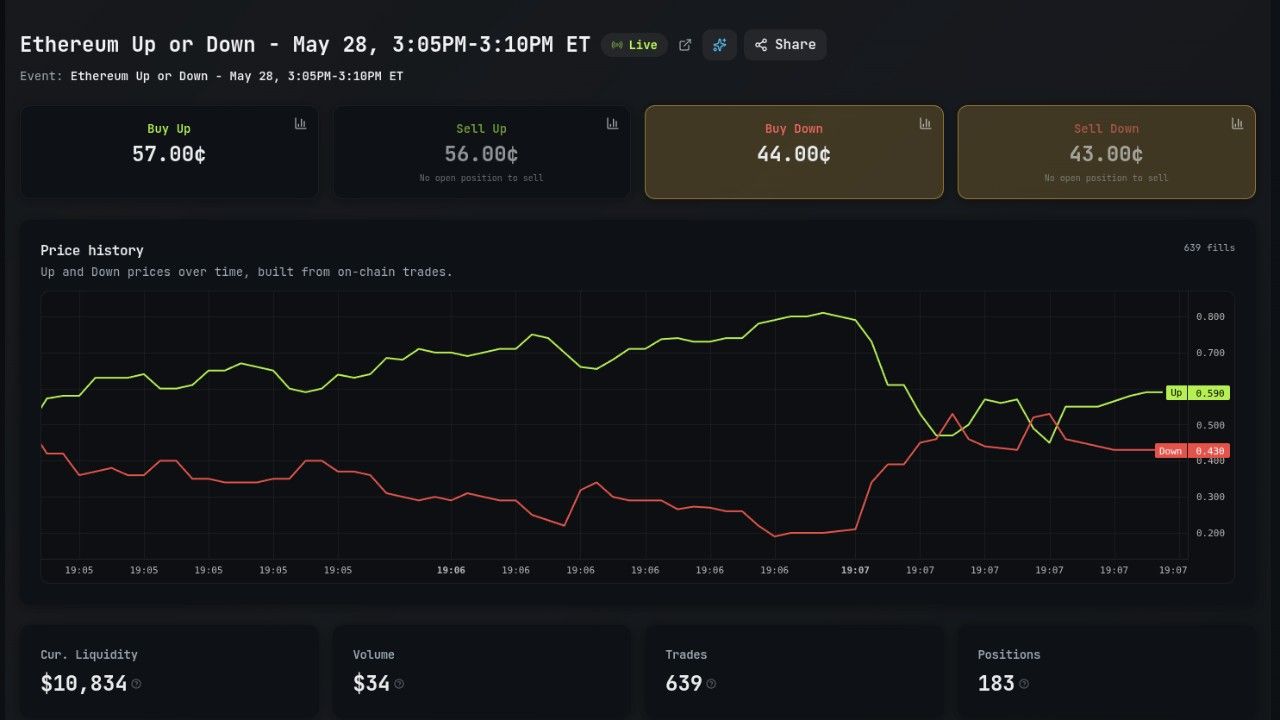This screenshot has height=720, width=1280.
Task: Select the Sell Up 56.00¢ card
Action: (x=482, y=152)
